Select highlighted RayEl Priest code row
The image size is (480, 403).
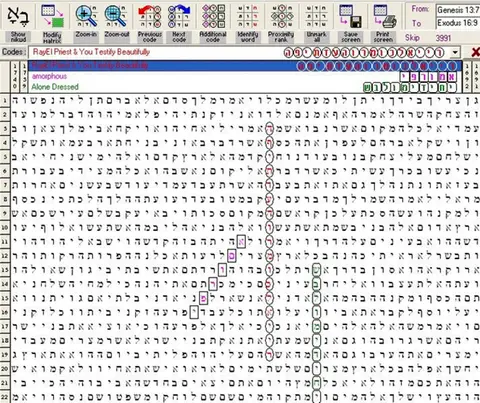(245, 65)
